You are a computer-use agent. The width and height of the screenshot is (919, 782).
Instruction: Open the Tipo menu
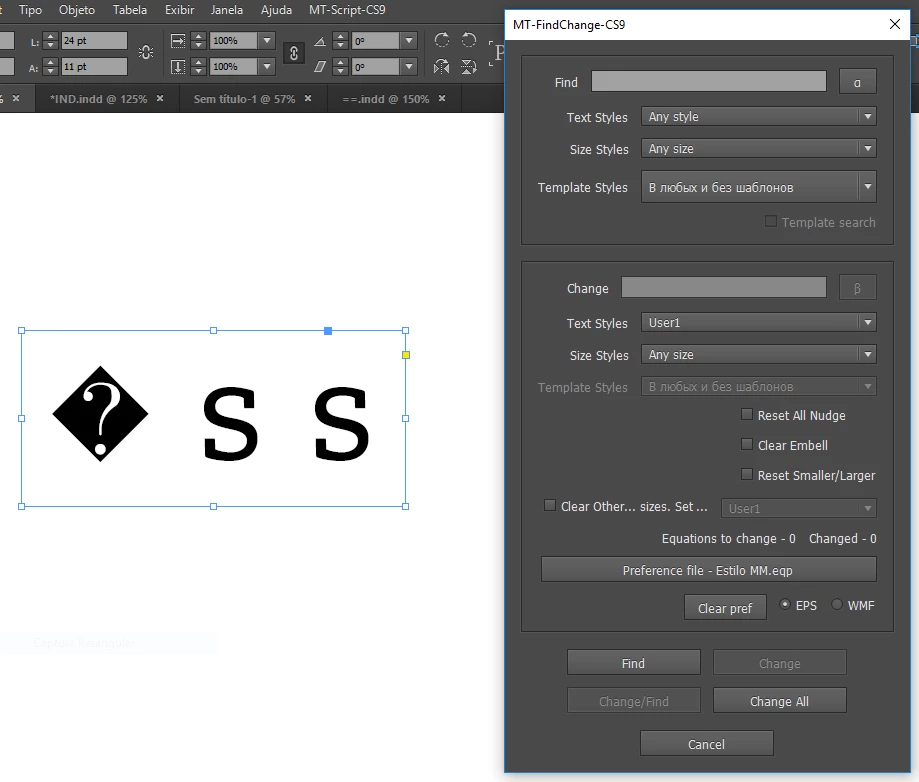(30, 9)
